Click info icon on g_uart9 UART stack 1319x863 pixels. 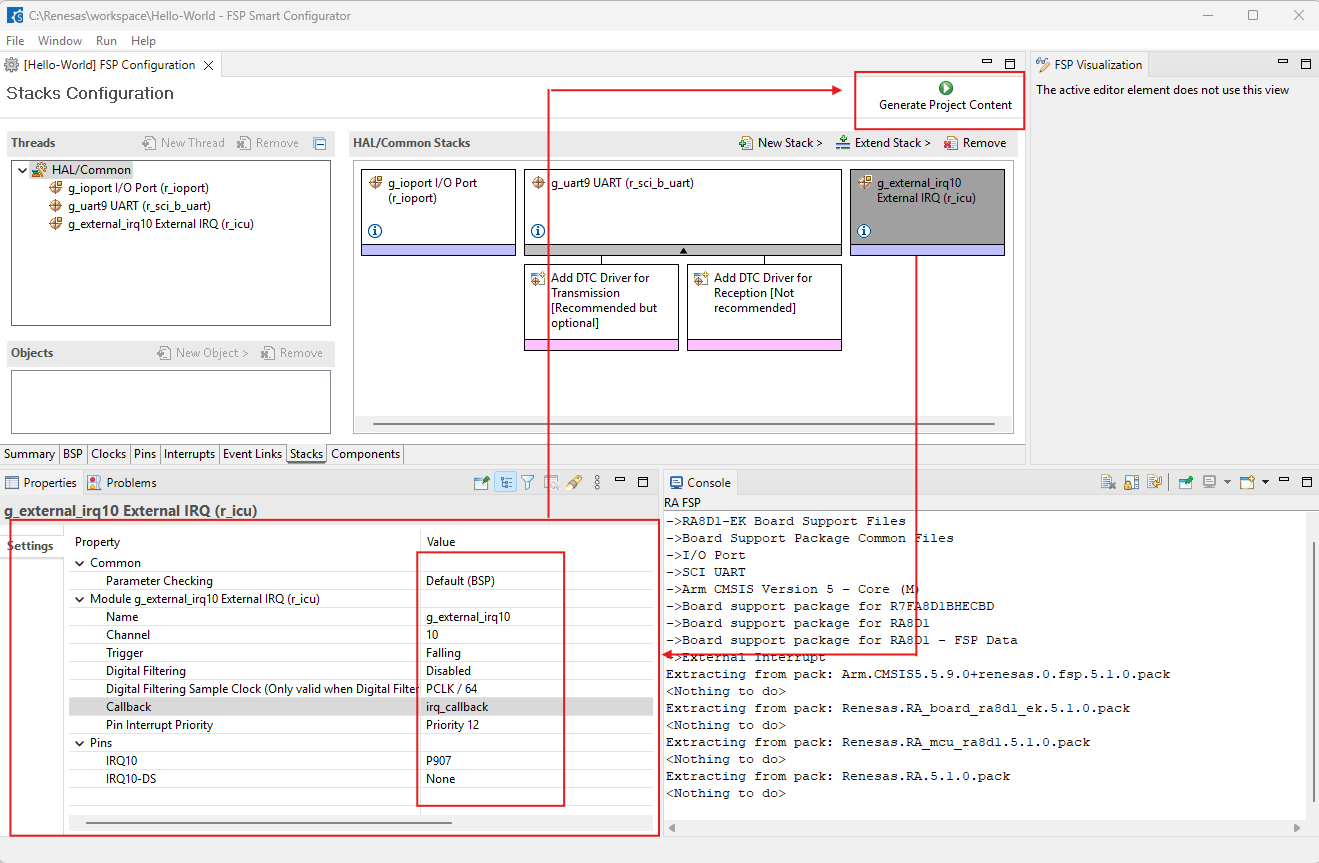(x=538, y=231)
